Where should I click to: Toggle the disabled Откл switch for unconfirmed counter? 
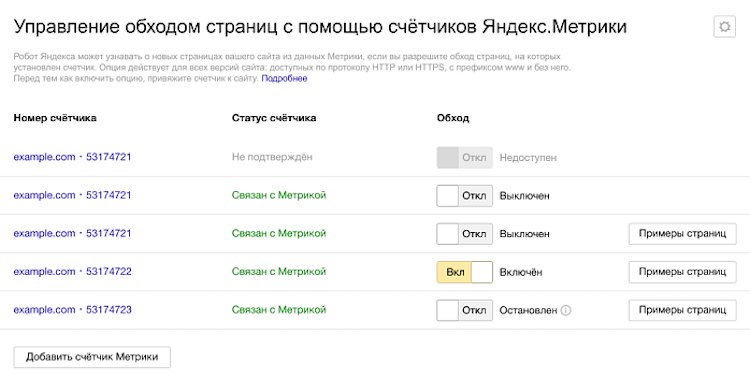pos(464,157)
